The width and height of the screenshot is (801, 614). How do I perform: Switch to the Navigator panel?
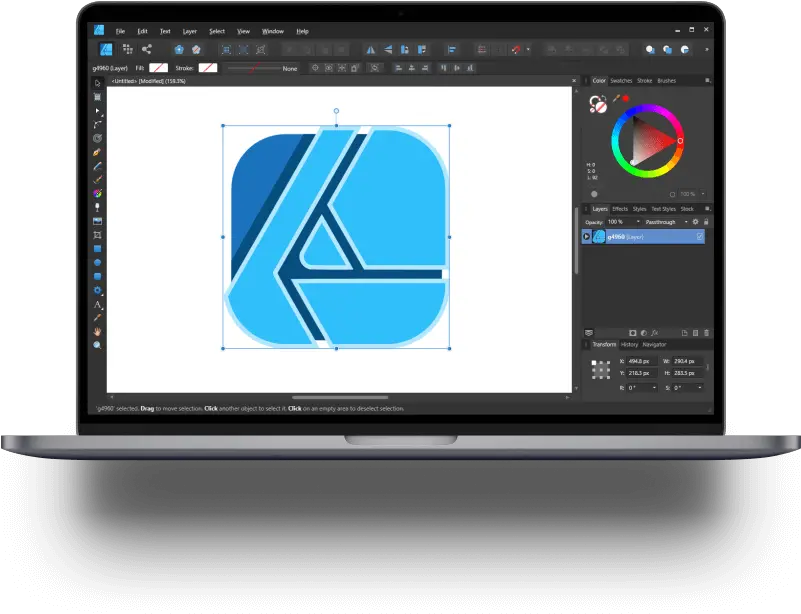coord(655,344)
